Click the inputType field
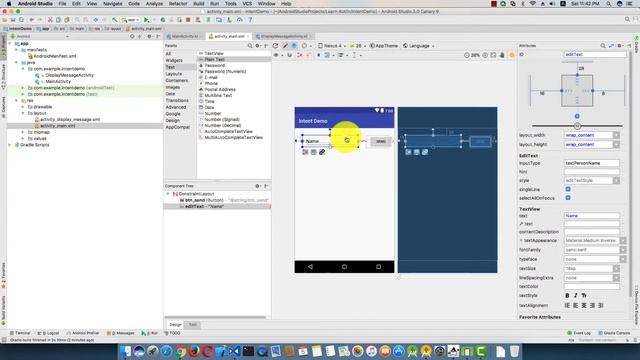Image resolution: width=640 pixels, height=360 pixels. point(591,163)
